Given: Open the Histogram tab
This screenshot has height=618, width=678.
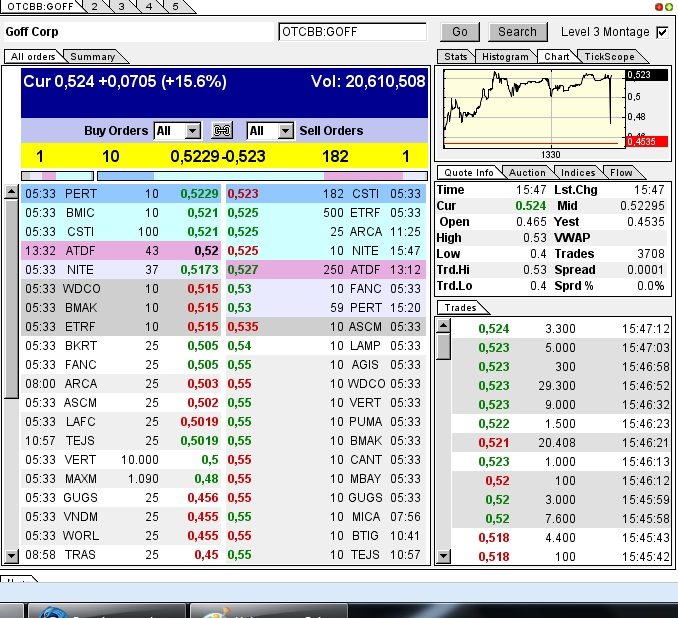Looking at the screenshot, I should (505, 57).
